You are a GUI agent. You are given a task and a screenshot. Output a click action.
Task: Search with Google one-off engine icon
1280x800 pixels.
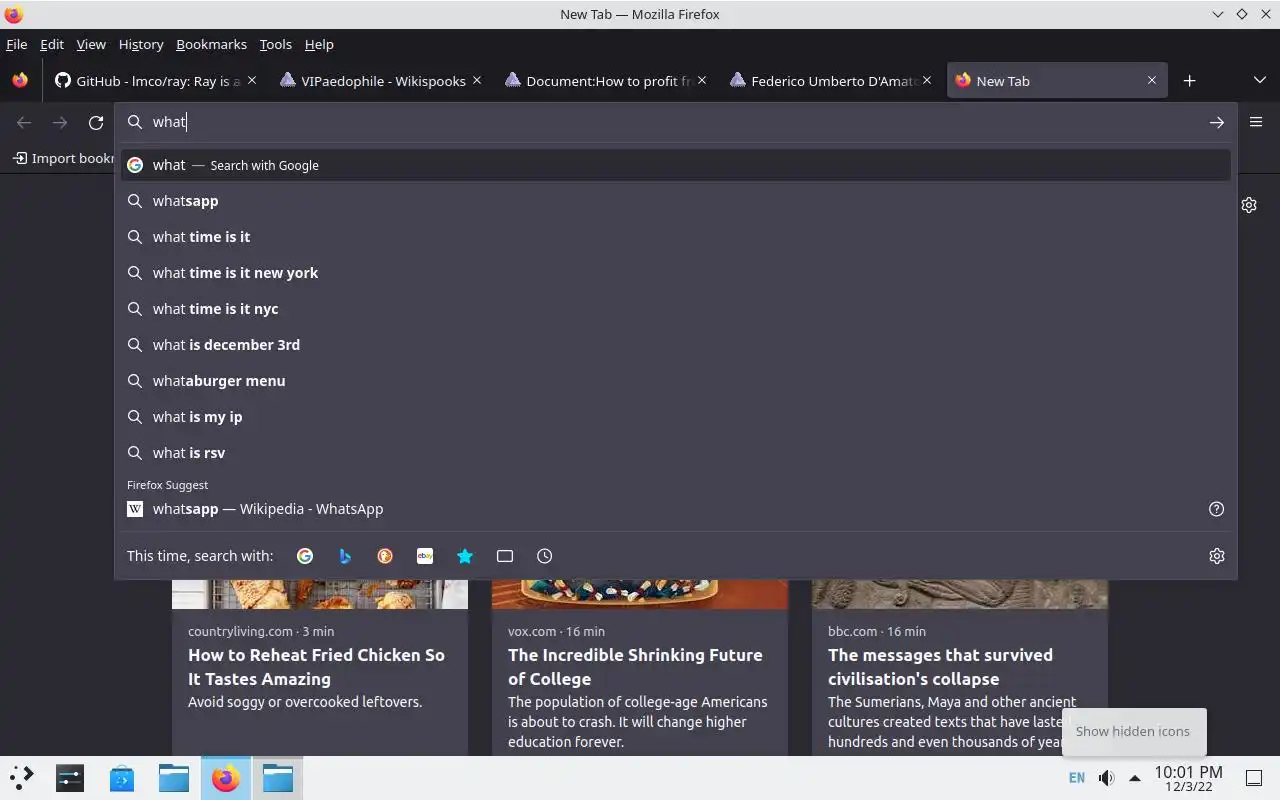(305, 556)
